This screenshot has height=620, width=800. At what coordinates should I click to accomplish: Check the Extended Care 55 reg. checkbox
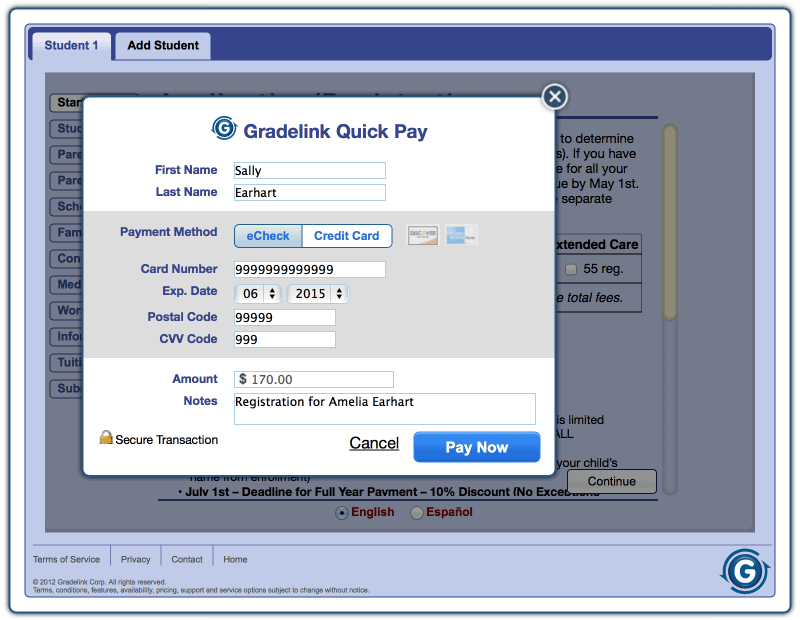(x=571, y=269)
